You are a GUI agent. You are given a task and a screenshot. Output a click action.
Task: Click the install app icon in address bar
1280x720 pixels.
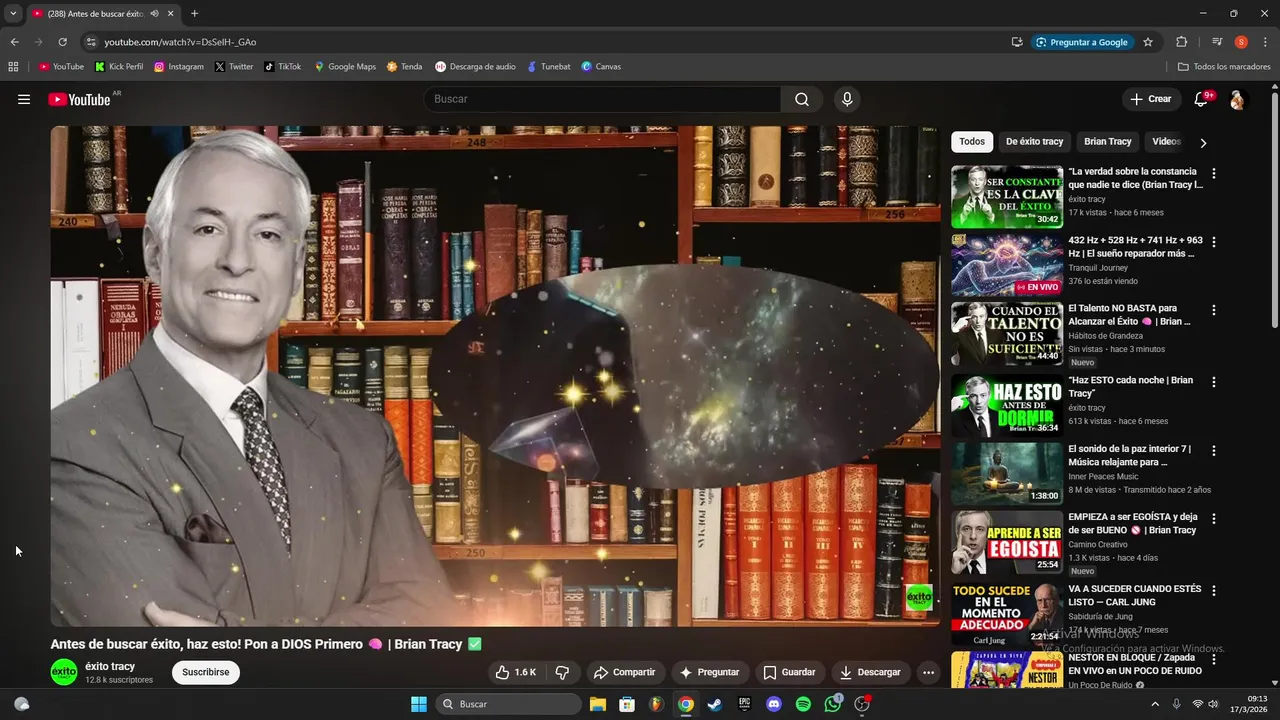tap(1017, 42)
